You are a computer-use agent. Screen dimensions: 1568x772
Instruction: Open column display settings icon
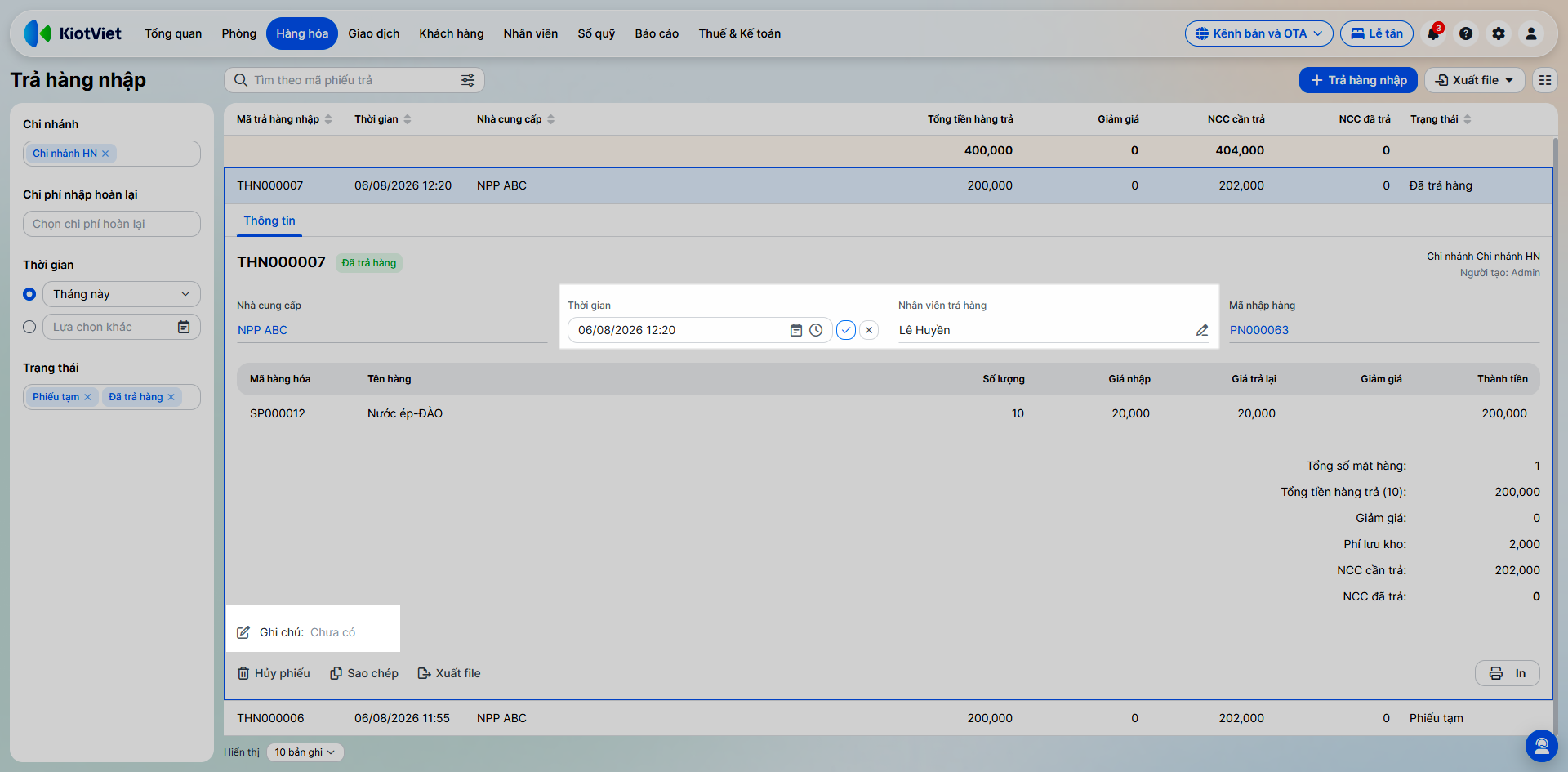1545,80
